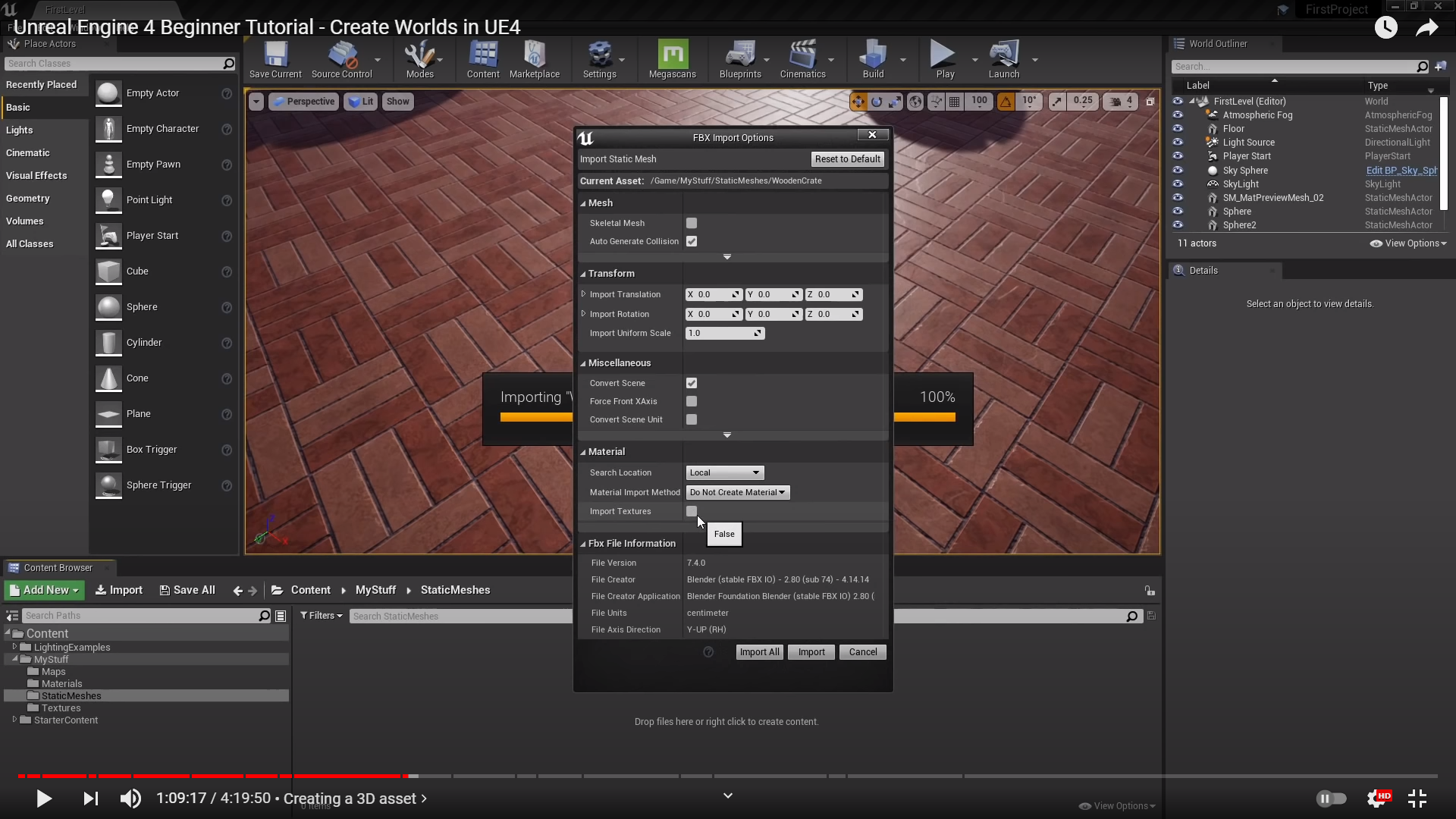Click the Reset to Default button

tap(847, 159)
